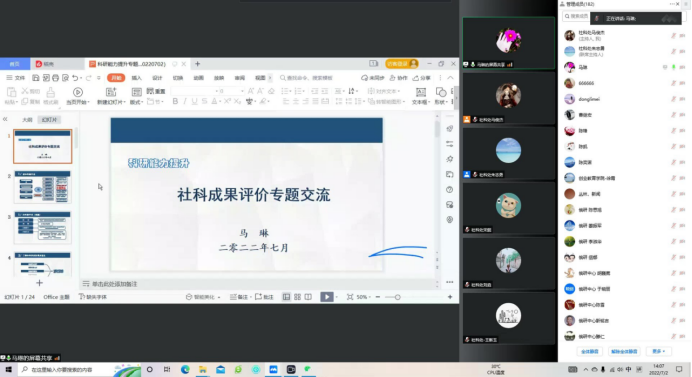Increase font size with larger A icon
692x377 pixels.
point(251,91)
